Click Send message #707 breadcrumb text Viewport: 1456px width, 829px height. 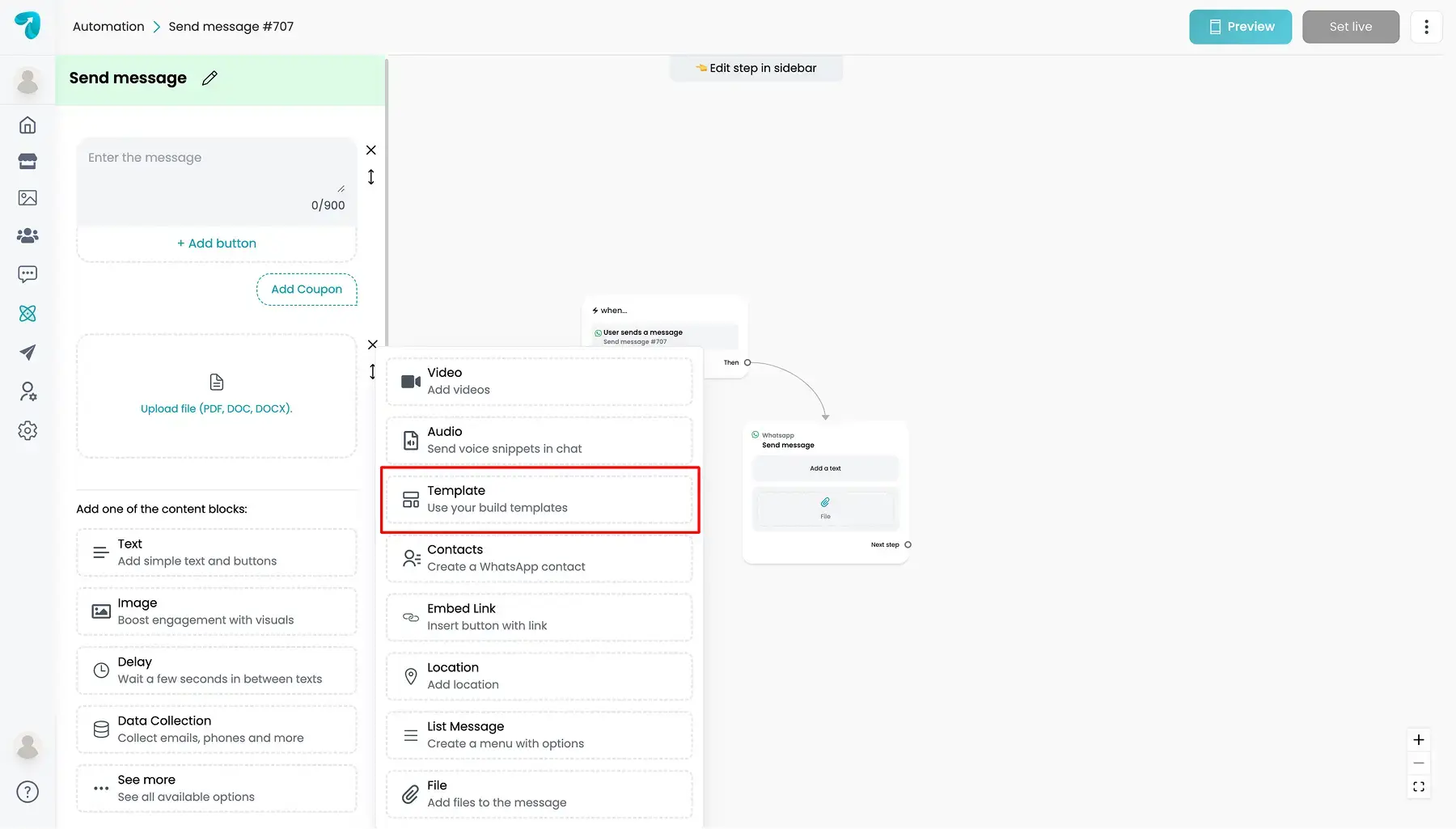tap(231, 27)
